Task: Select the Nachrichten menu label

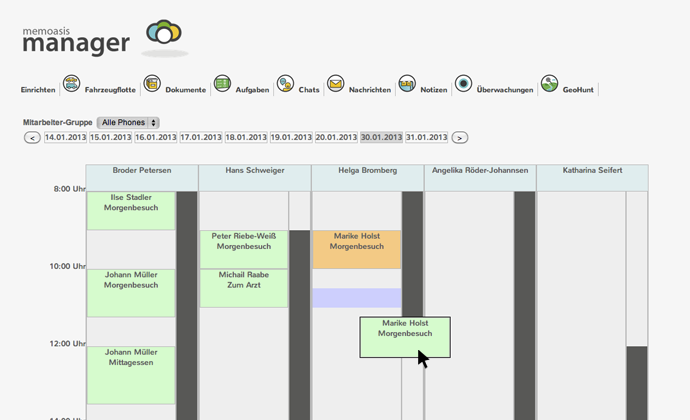Action: pos(370,90)
